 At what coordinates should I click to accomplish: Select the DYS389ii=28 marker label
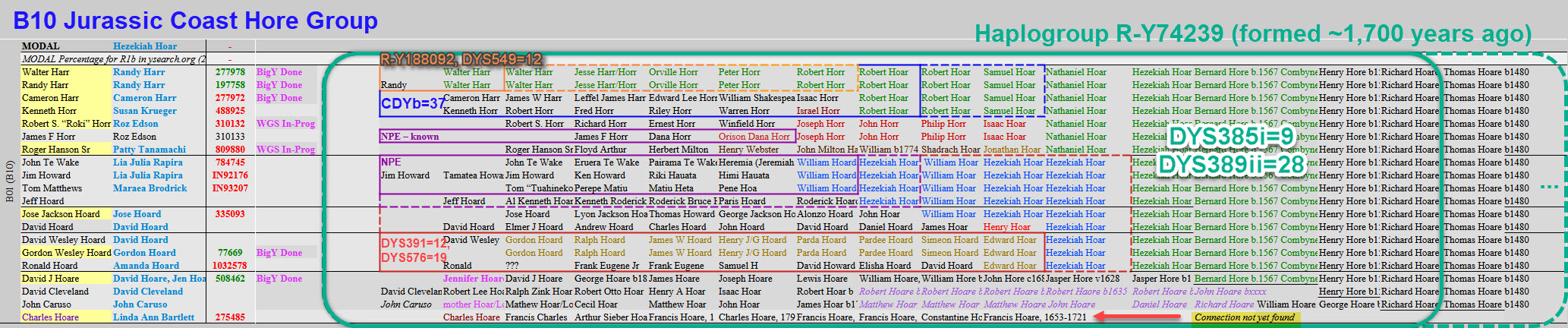click(x=1232, y=165)
